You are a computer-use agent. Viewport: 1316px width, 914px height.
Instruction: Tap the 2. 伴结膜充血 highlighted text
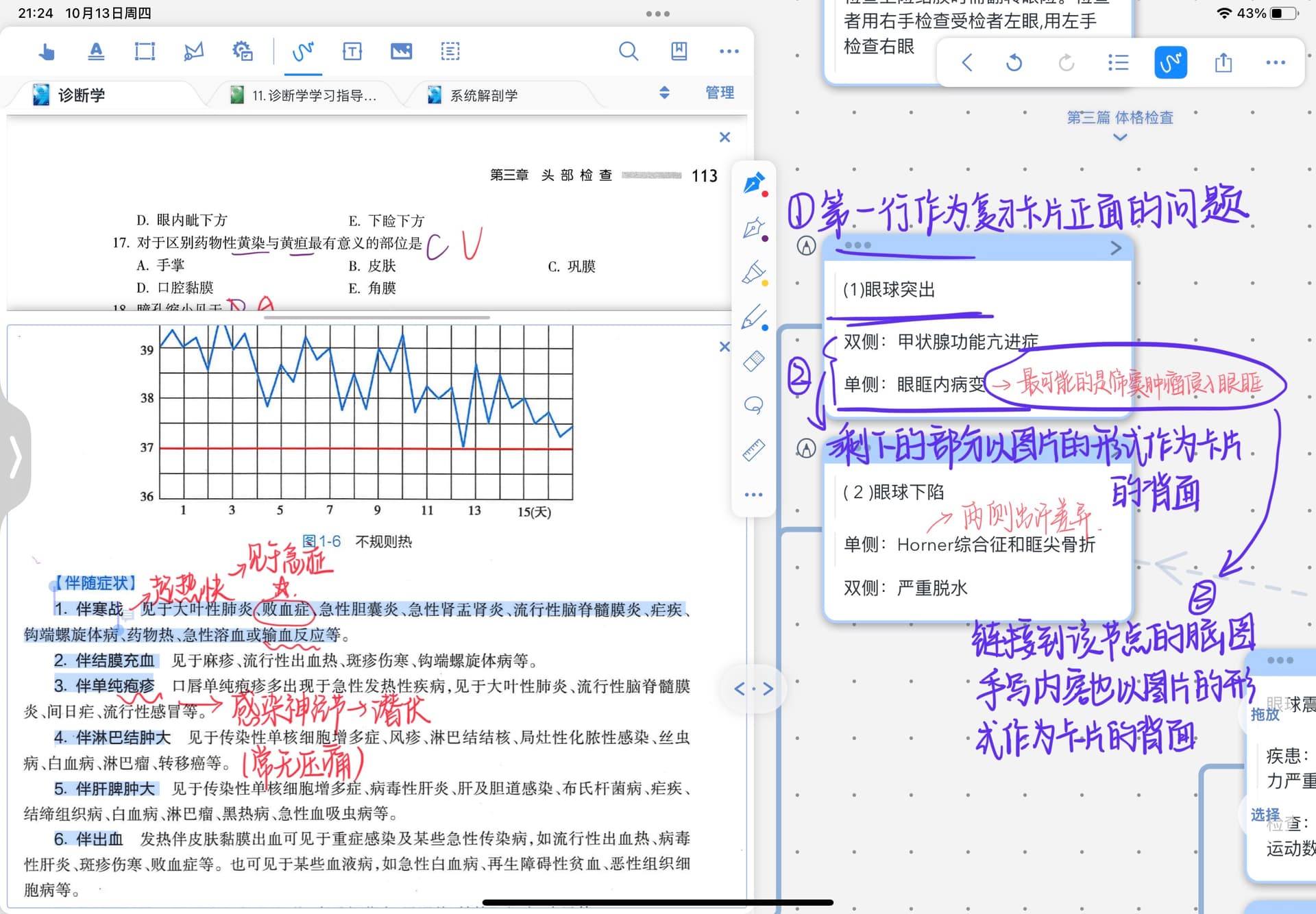click(x=106, y=660)
